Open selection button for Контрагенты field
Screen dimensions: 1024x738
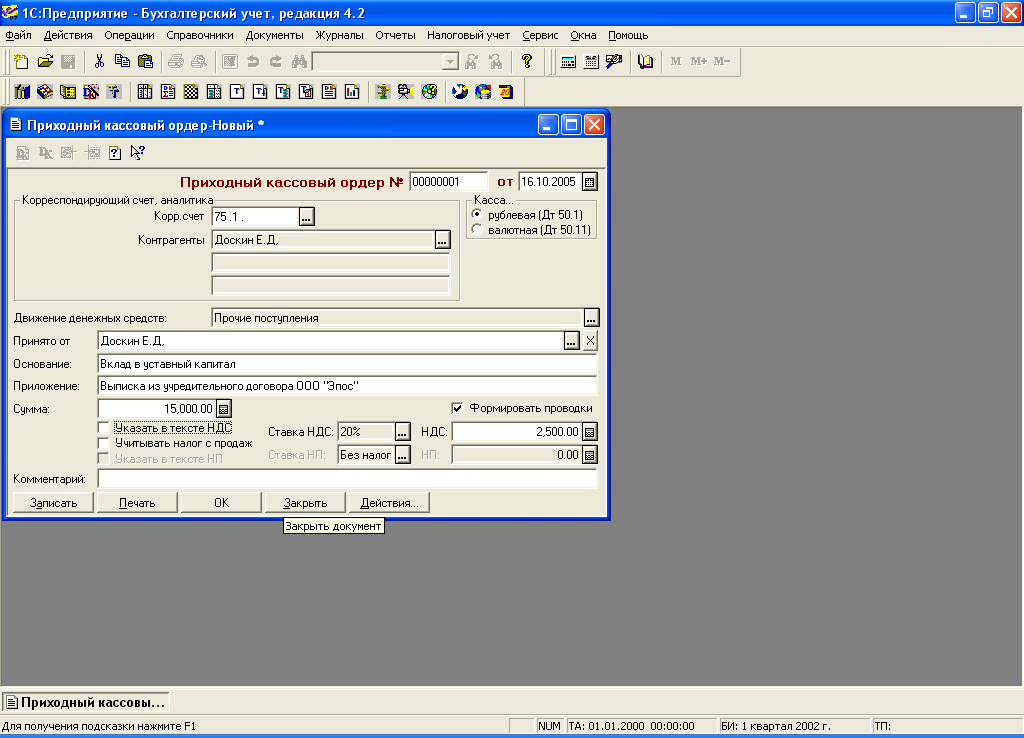click(x=443, y=240)
